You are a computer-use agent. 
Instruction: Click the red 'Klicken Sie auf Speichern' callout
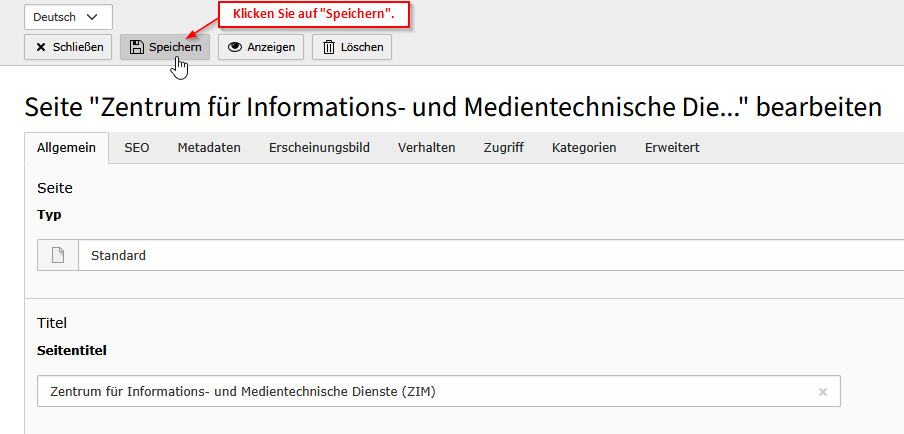[314, 14]
